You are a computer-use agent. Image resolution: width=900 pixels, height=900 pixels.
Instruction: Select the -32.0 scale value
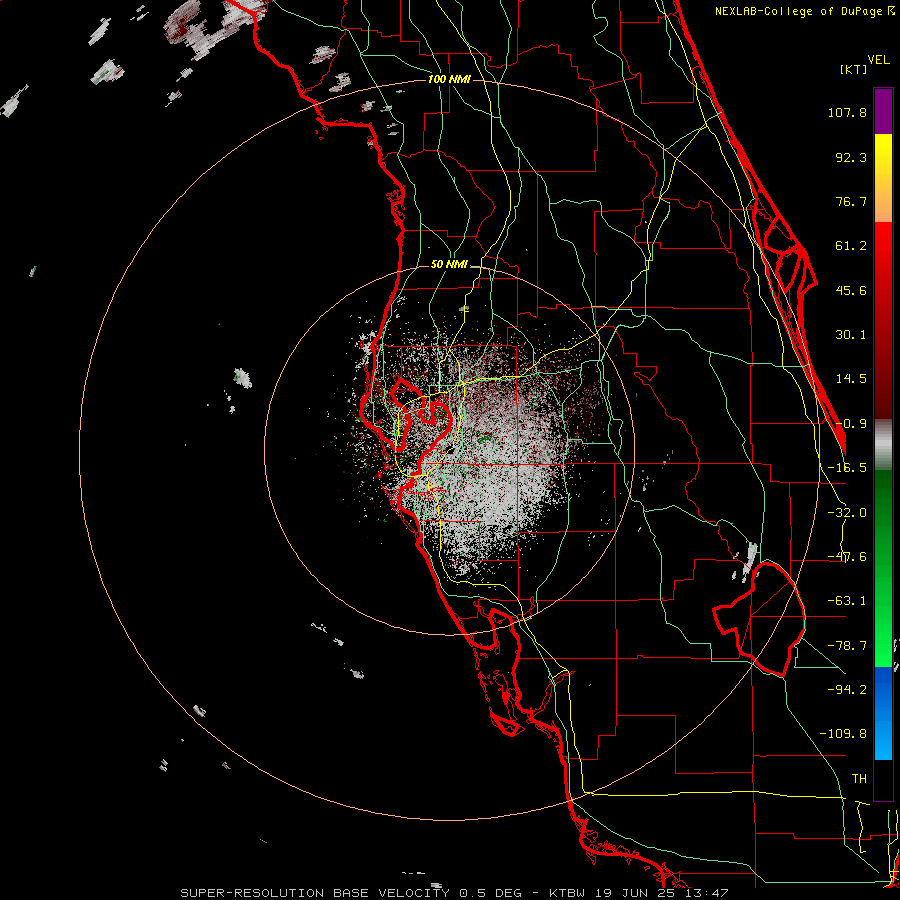847,513
